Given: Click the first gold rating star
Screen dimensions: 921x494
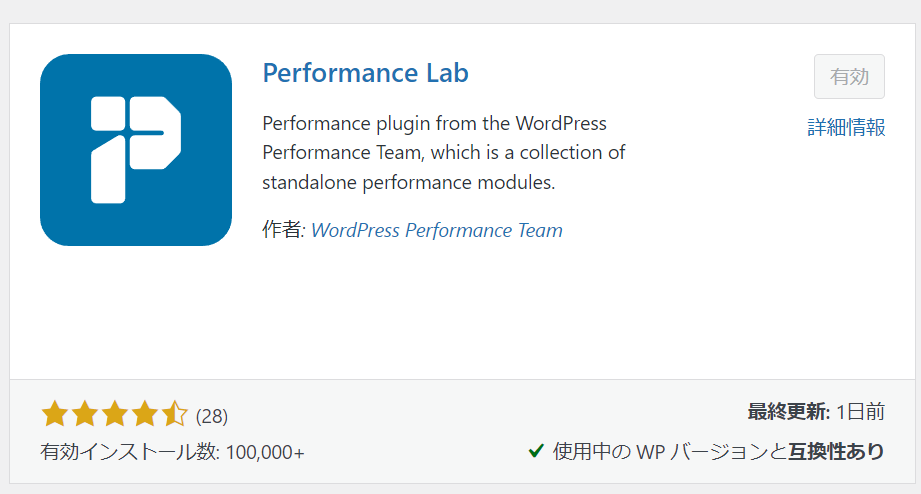Looking at the screenshot, I should [x=55, y=414].
